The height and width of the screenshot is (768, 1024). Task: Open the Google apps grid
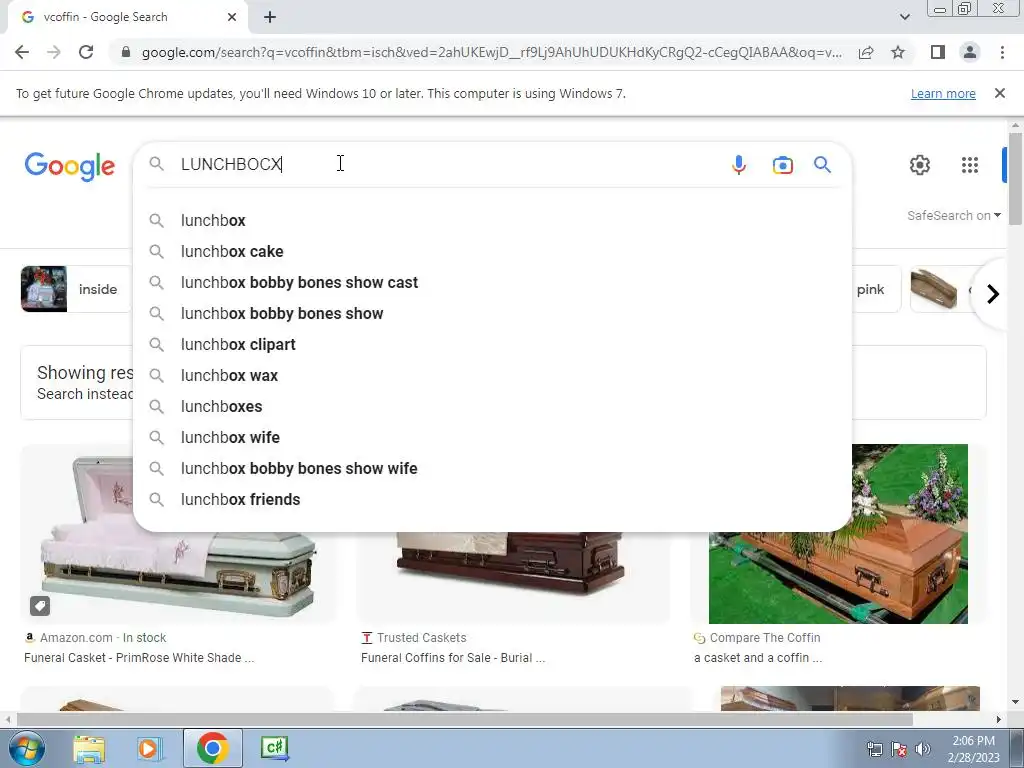970,165
